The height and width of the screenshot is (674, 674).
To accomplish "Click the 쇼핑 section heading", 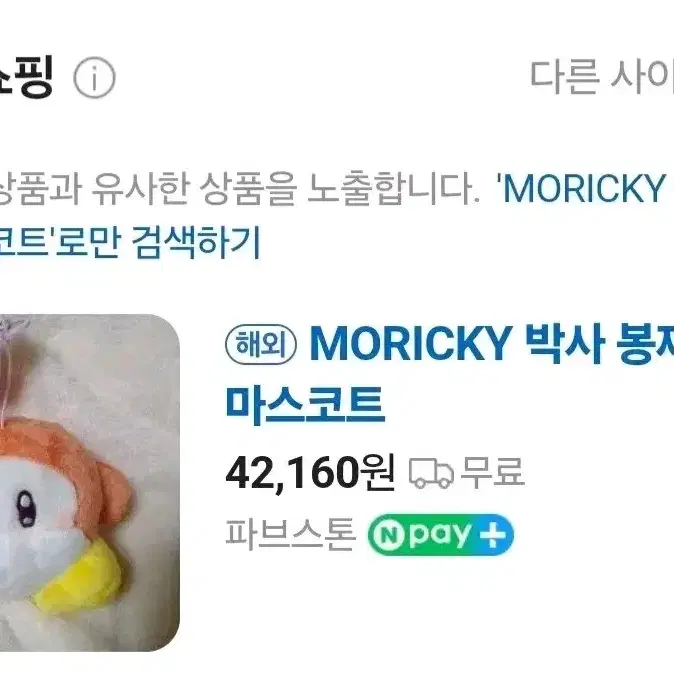I will point(26,77).
